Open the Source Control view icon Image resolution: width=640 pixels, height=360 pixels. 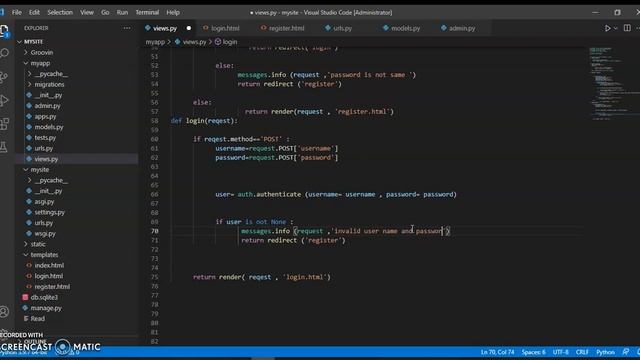coord(4,77)
